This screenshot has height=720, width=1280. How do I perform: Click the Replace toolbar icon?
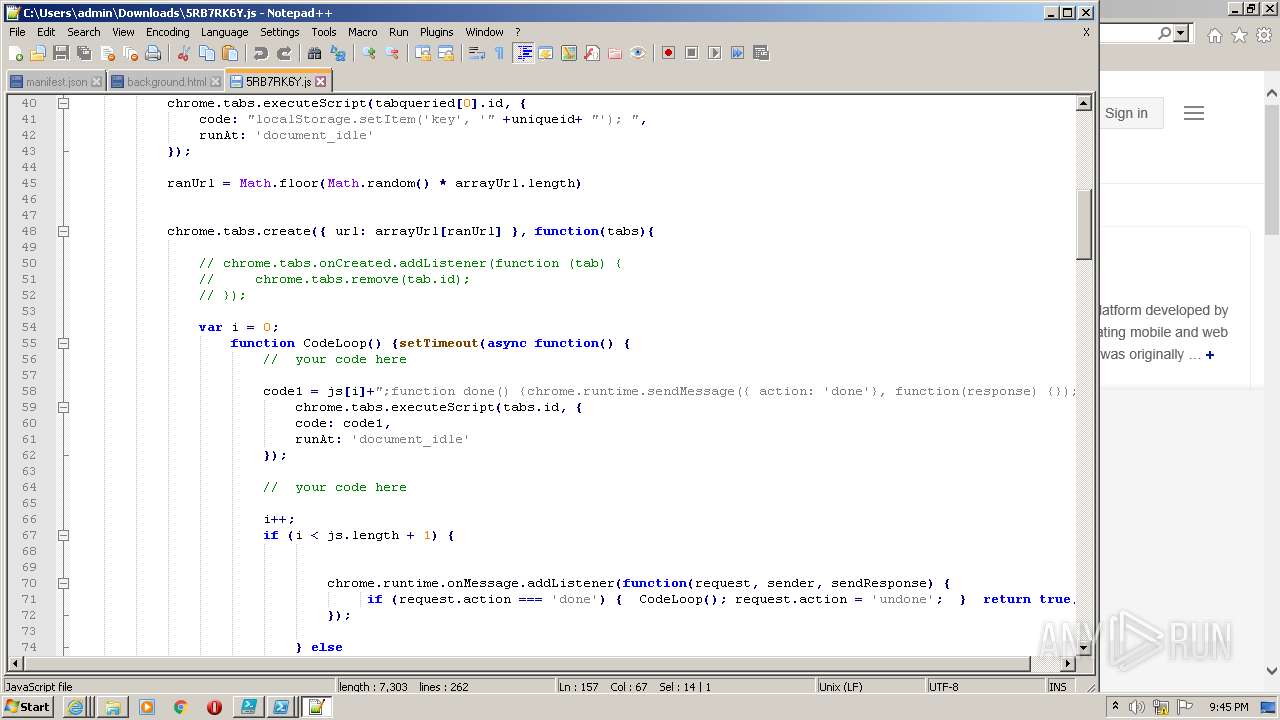pyautogui.click(x=338, y=53)
